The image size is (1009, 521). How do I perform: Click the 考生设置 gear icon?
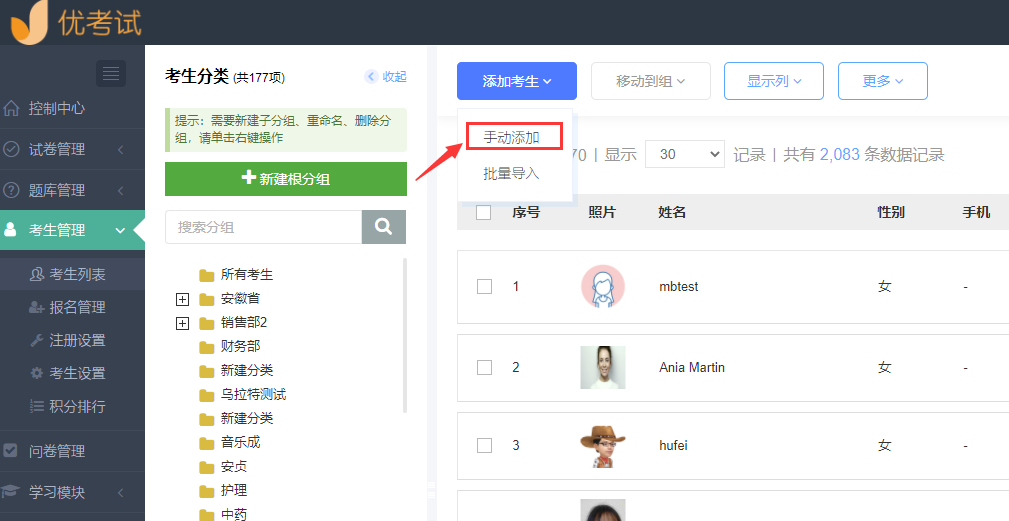point(37,373)
